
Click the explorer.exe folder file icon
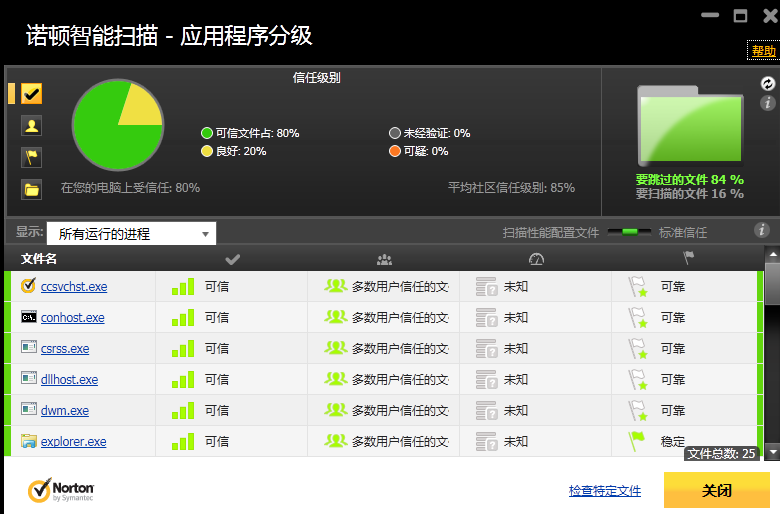(x=28, y=441)
